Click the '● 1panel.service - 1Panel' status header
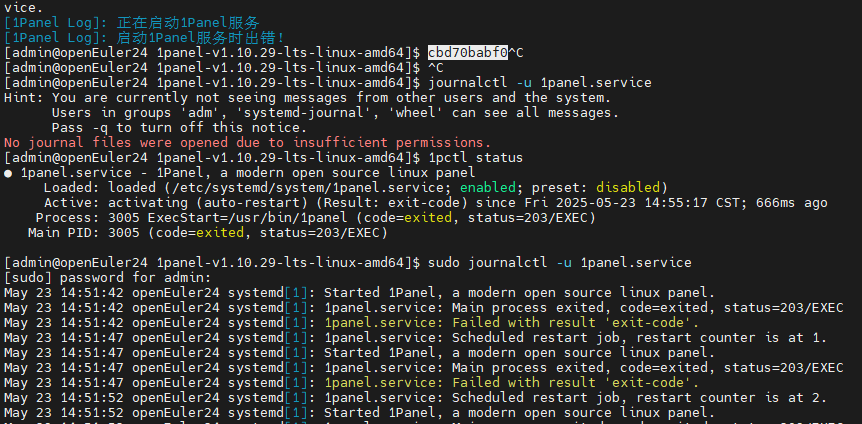The width and height of the screenshot is (862, 424). coord(240,173)
